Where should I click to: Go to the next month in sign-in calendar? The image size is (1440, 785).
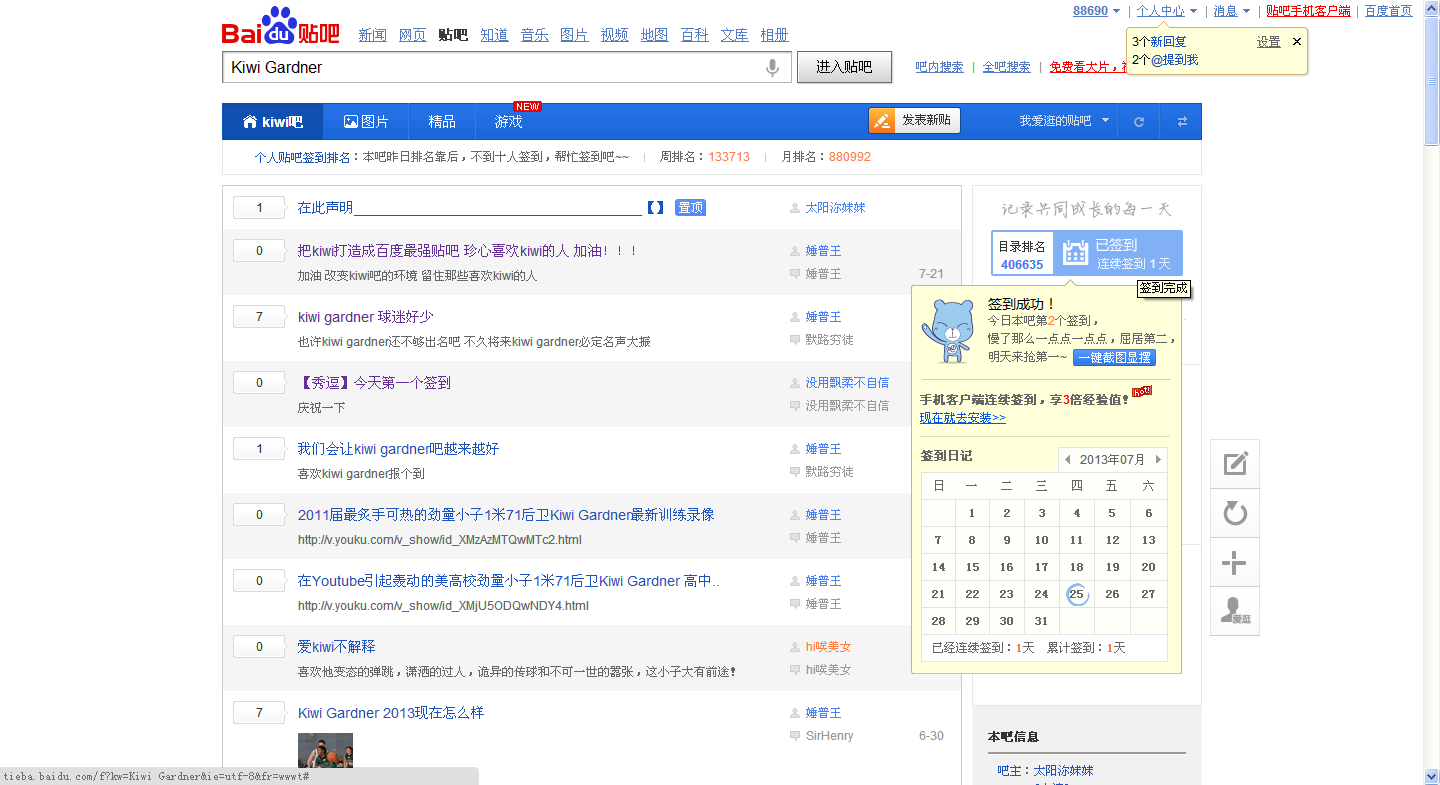click(1158, 460)
